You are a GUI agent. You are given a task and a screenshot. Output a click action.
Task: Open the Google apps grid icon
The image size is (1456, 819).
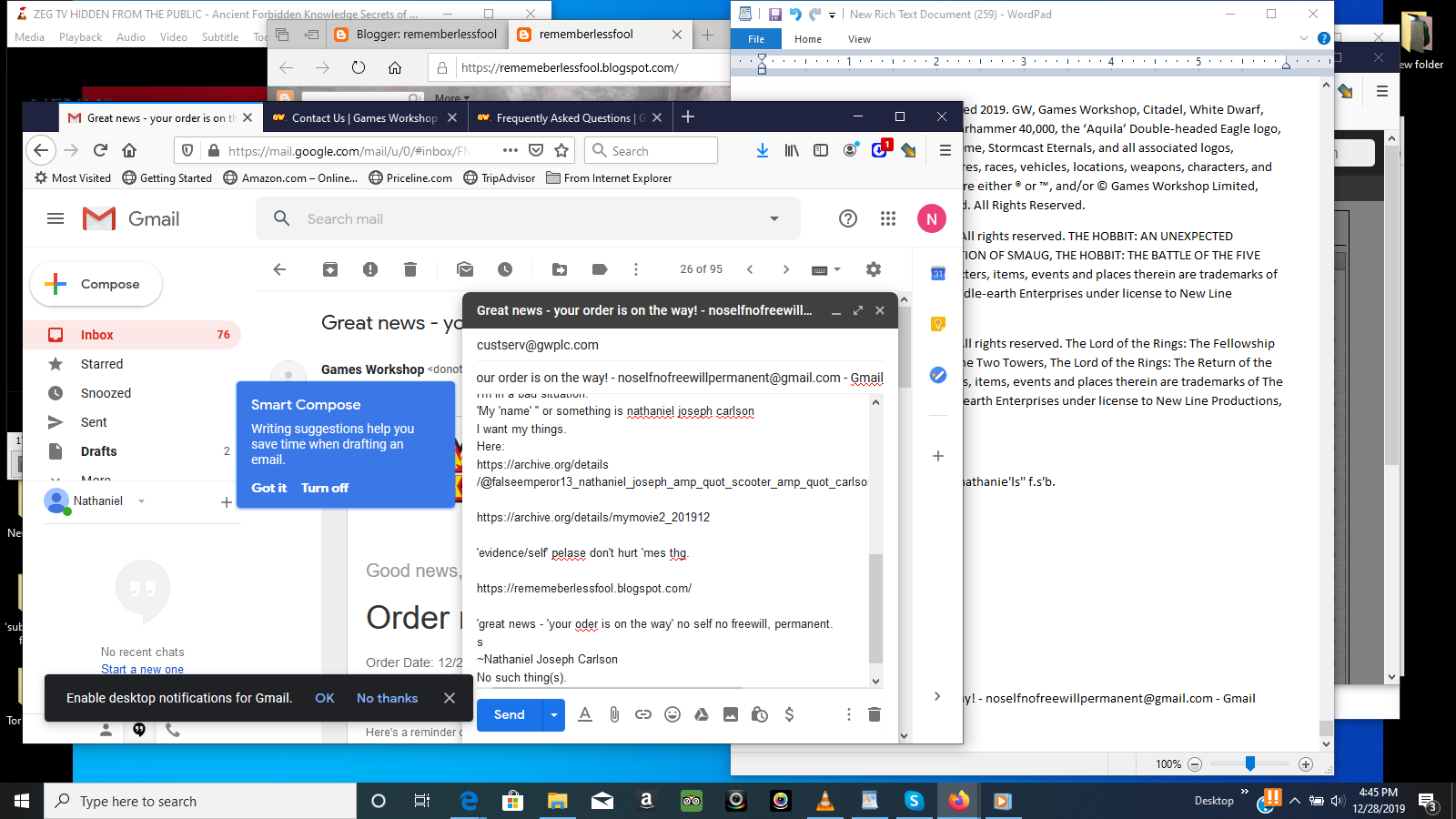(x=888, y=218)
